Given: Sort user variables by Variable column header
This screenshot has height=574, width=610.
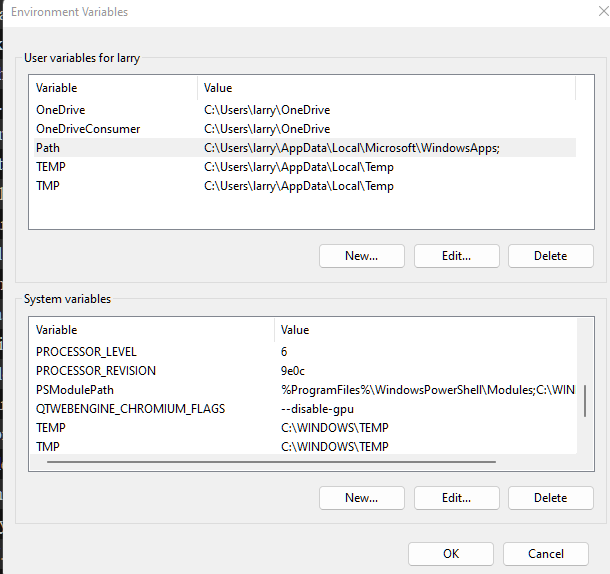Looking at the screenshot, I should click(x=112, y=88).
